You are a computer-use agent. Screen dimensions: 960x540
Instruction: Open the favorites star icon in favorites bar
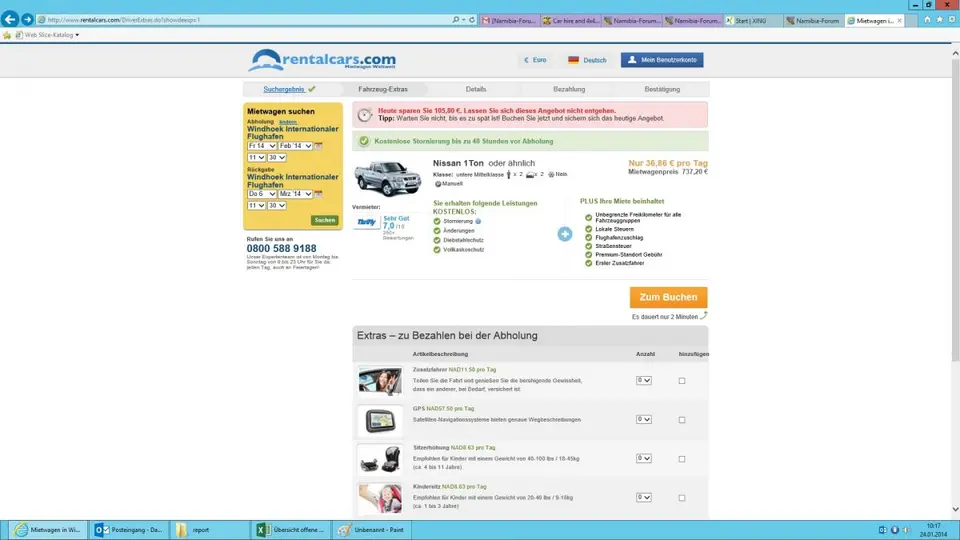pos(7,35)
